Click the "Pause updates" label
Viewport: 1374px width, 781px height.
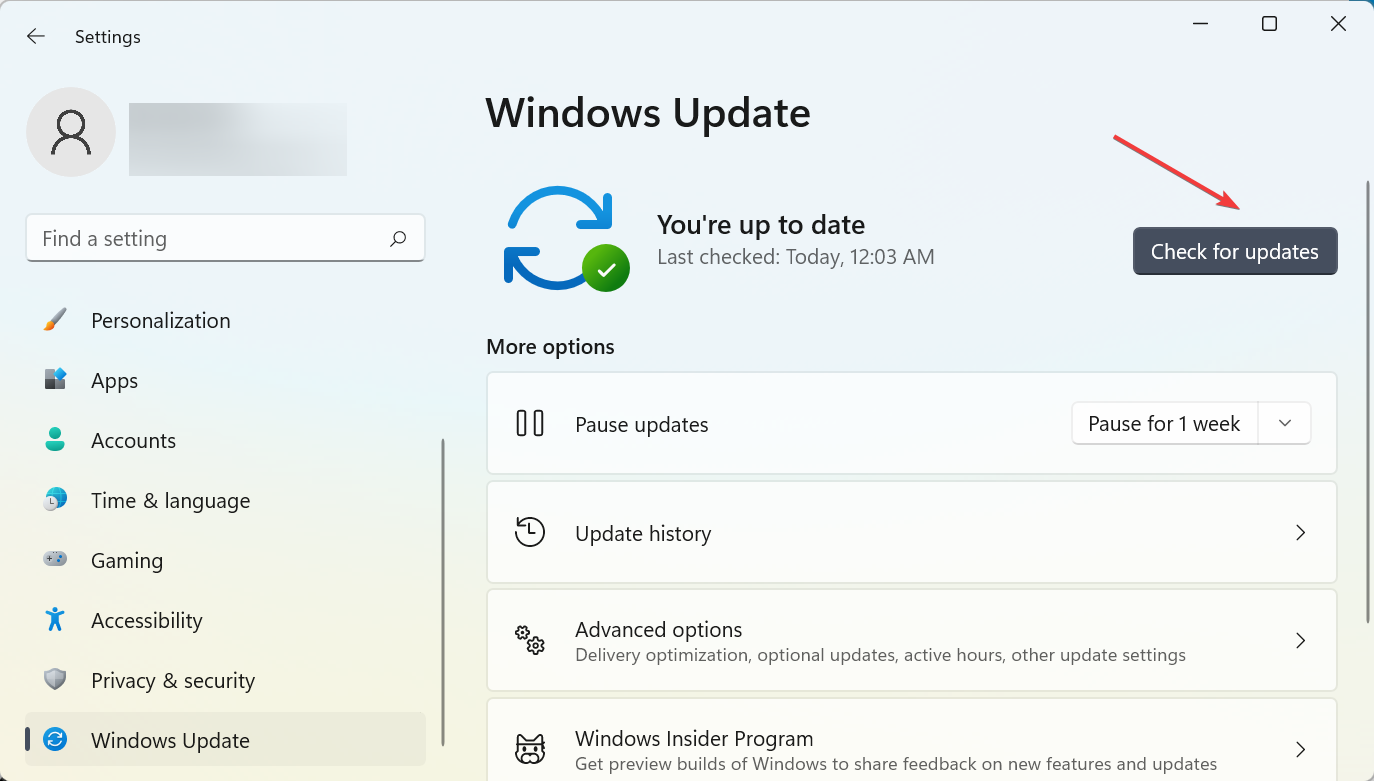642,424
